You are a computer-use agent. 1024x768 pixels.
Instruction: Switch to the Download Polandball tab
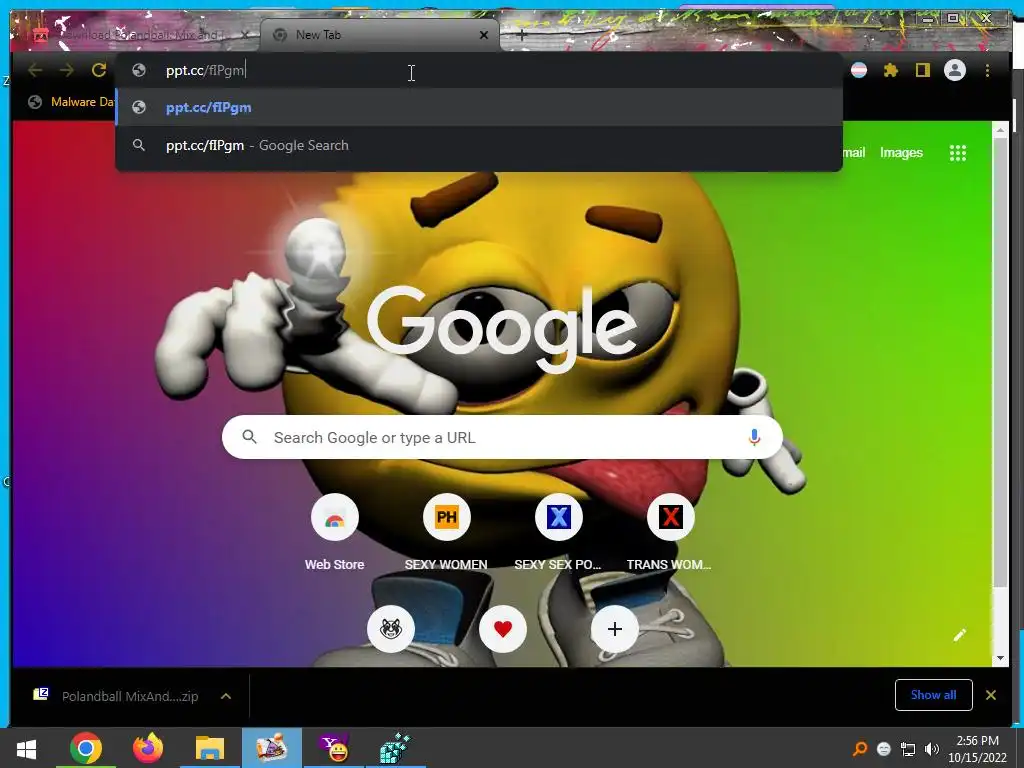coord(134,35)
